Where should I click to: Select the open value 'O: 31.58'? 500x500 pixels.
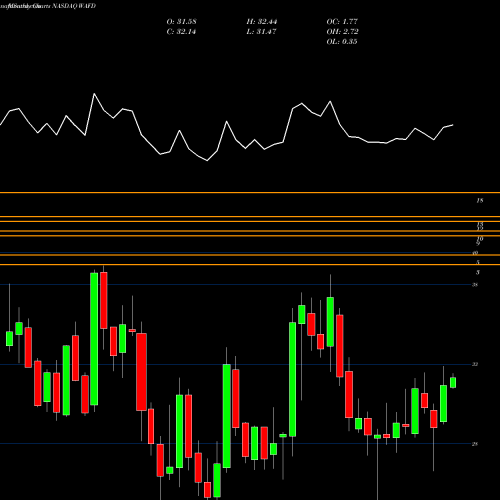[x=181, y=22]
